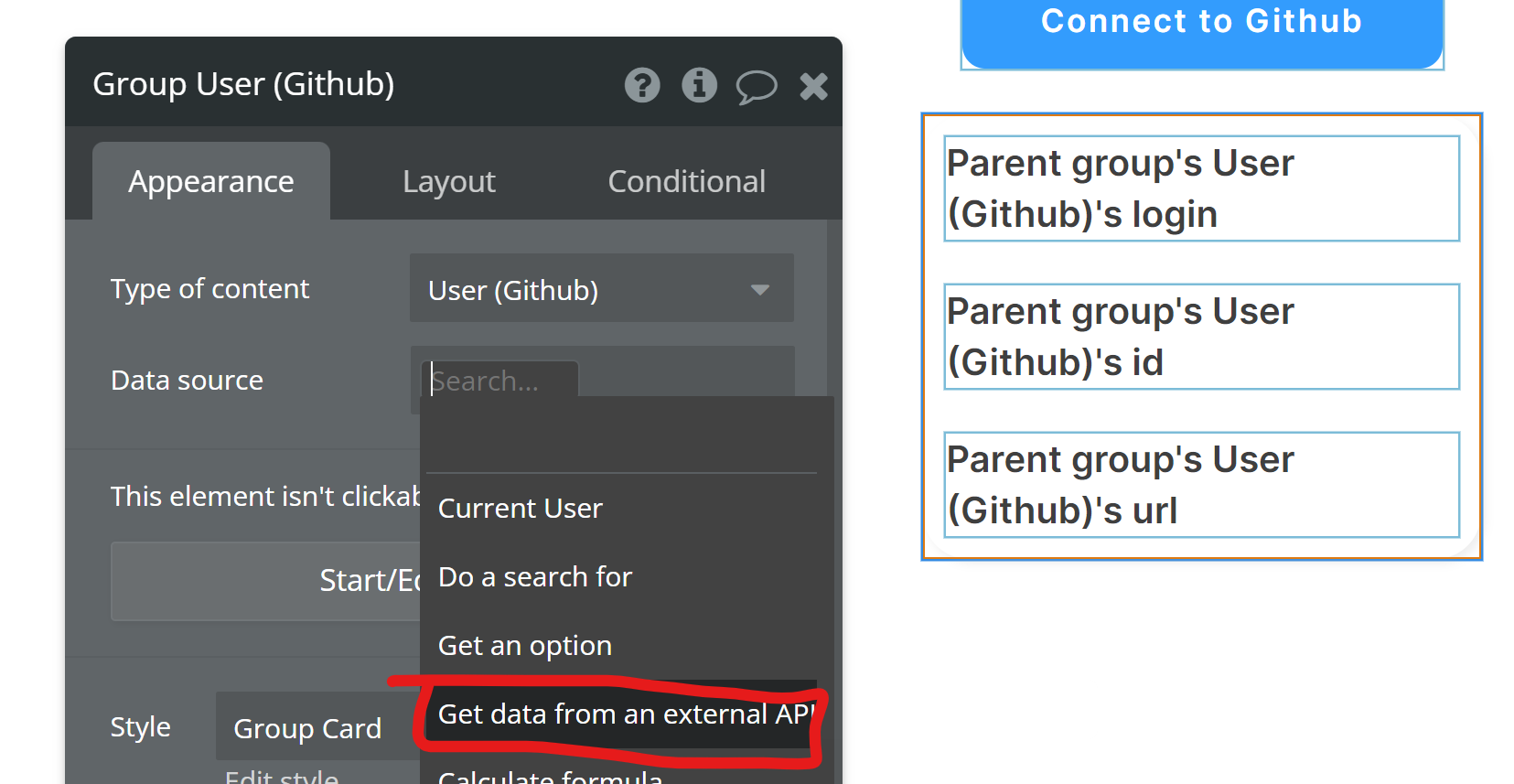Open the help question mark icon
This screenshot has height=784, width=1514.
[642, 85]
